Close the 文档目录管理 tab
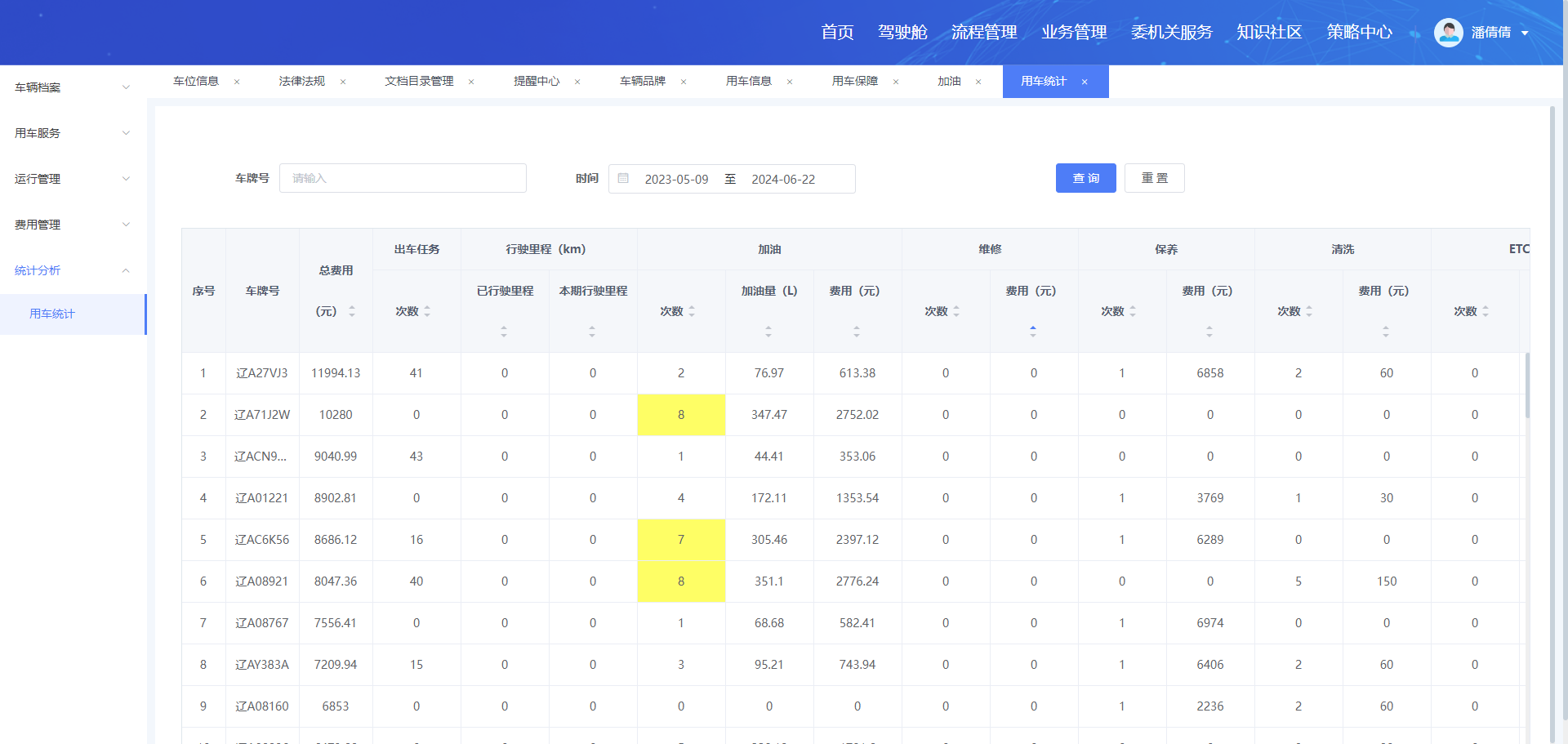 click(471, 82)
